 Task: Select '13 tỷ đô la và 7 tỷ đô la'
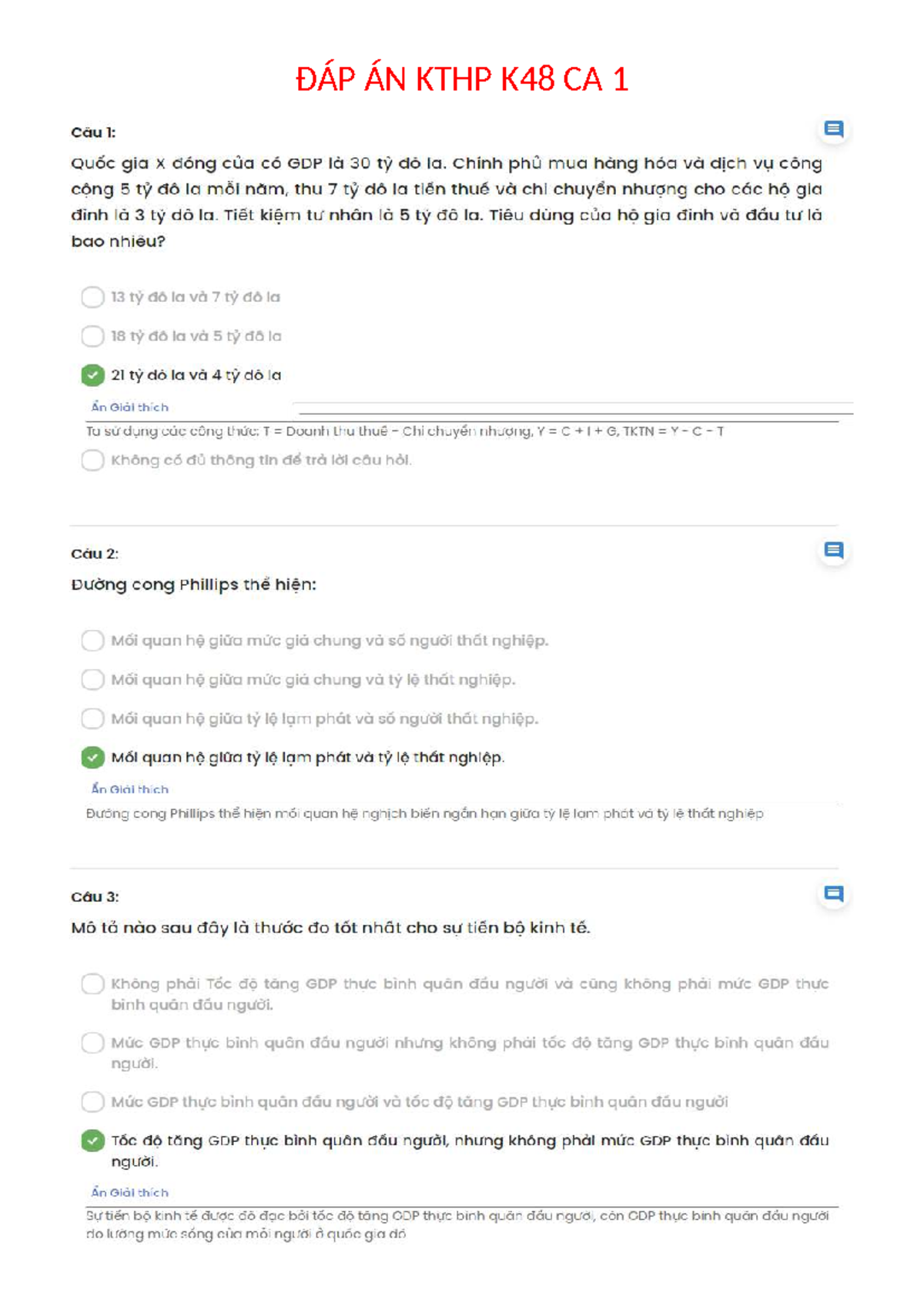point(92,297)
